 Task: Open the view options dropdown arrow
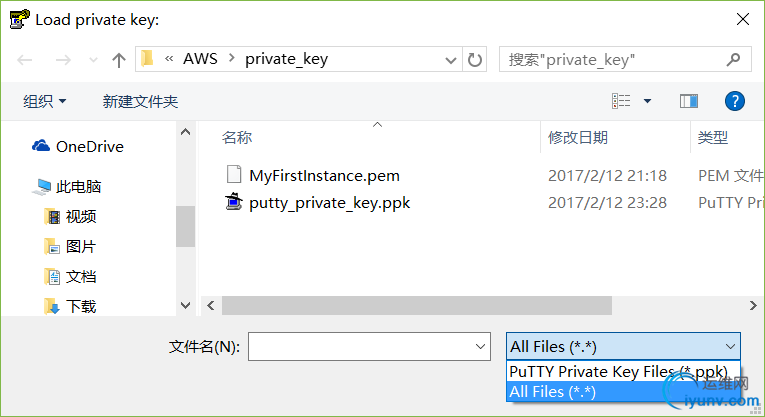tap(647, 101)
